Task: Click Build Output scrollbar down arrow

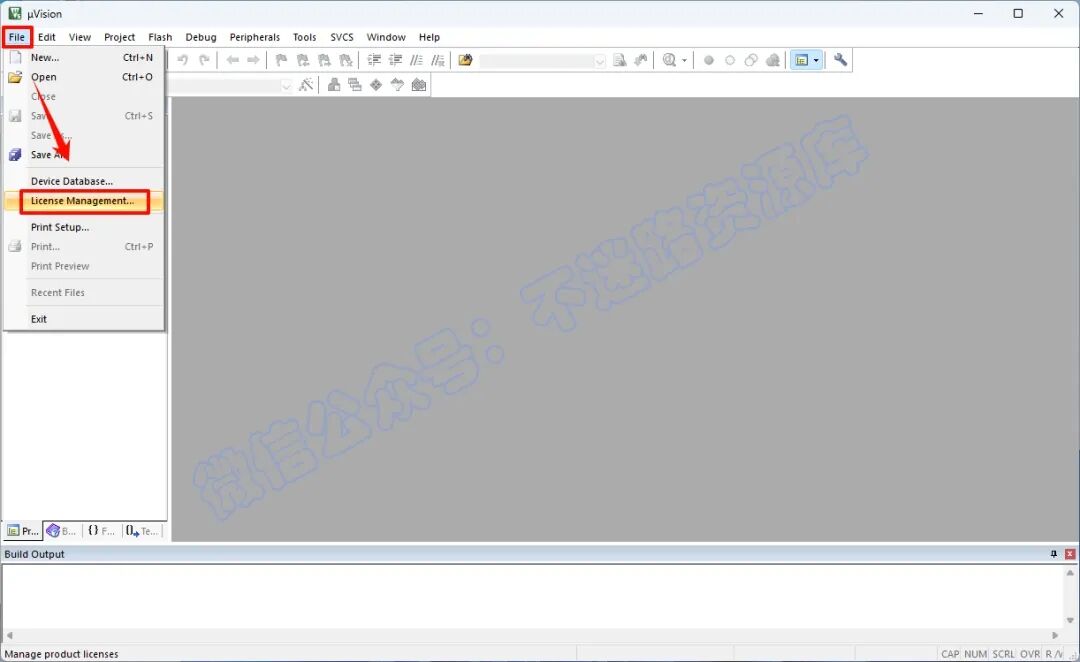Action: 1070,621
